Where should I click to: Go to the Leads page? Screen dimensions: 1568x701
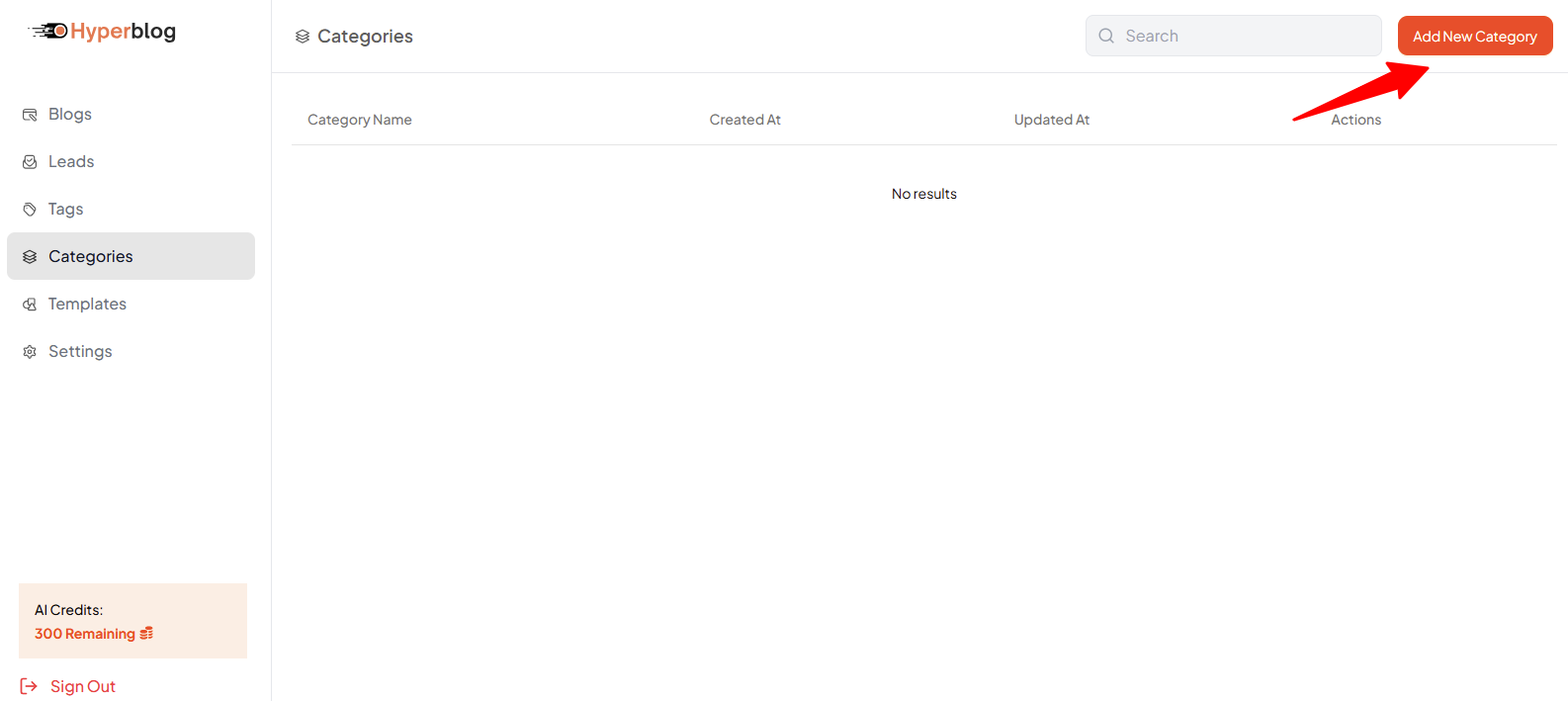point(131,161)
